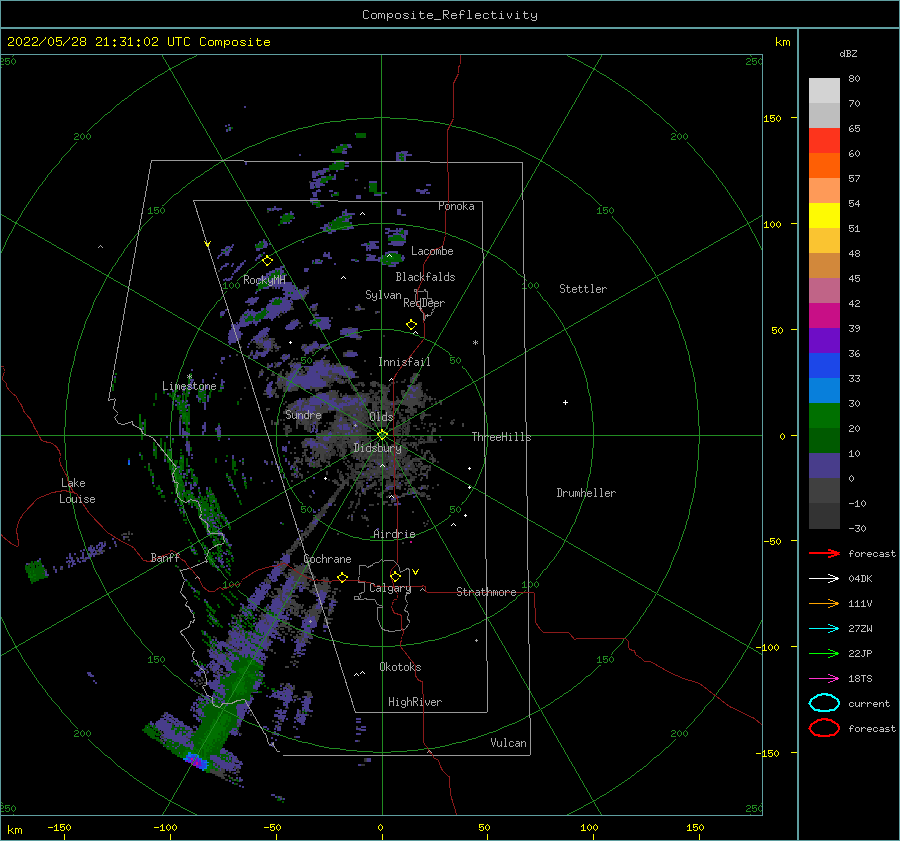Click the red forecast ellipse legend icon
Image resolution: width=900 pixels, height=841 pixels.
point(824,728)
